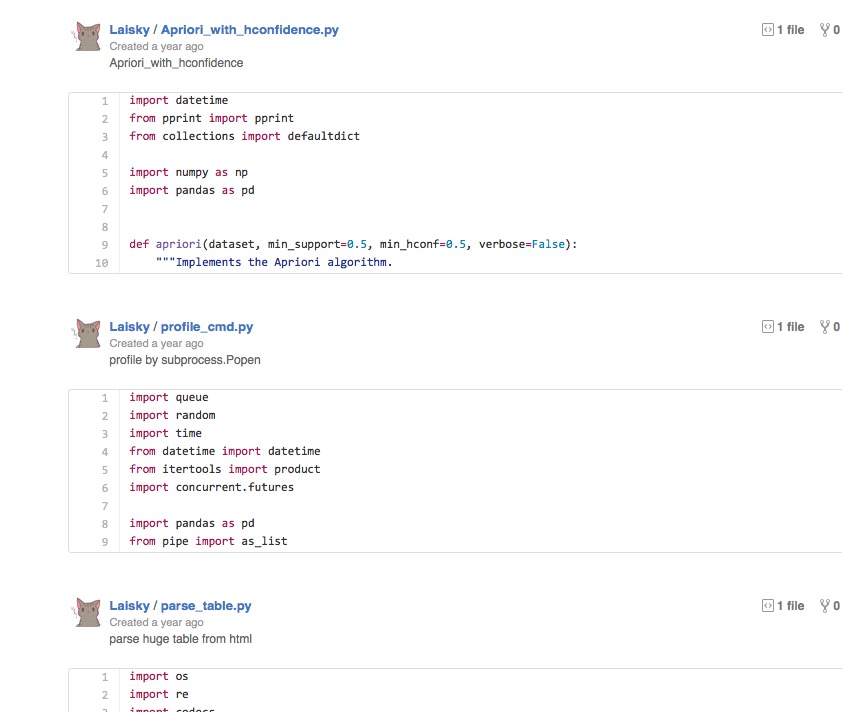Visit Laisky's profile from the Apriori gist header

tap(129, 30)
